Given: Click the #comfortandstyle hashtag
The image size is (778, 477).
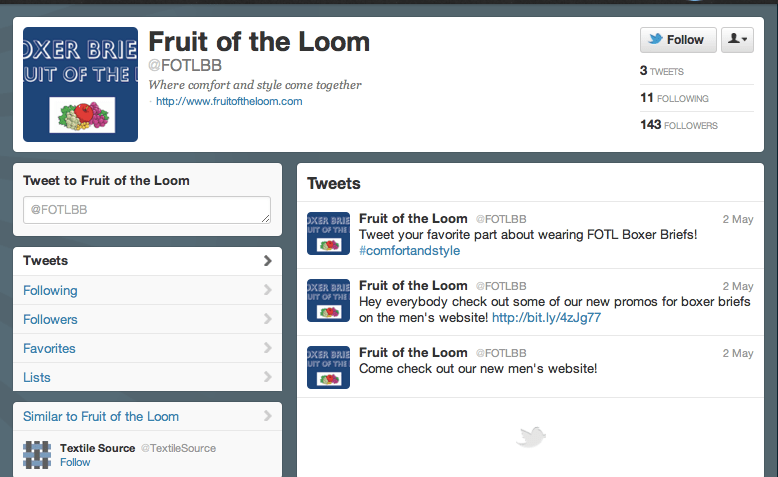Looking at the screenshot, I should point(409,251).
